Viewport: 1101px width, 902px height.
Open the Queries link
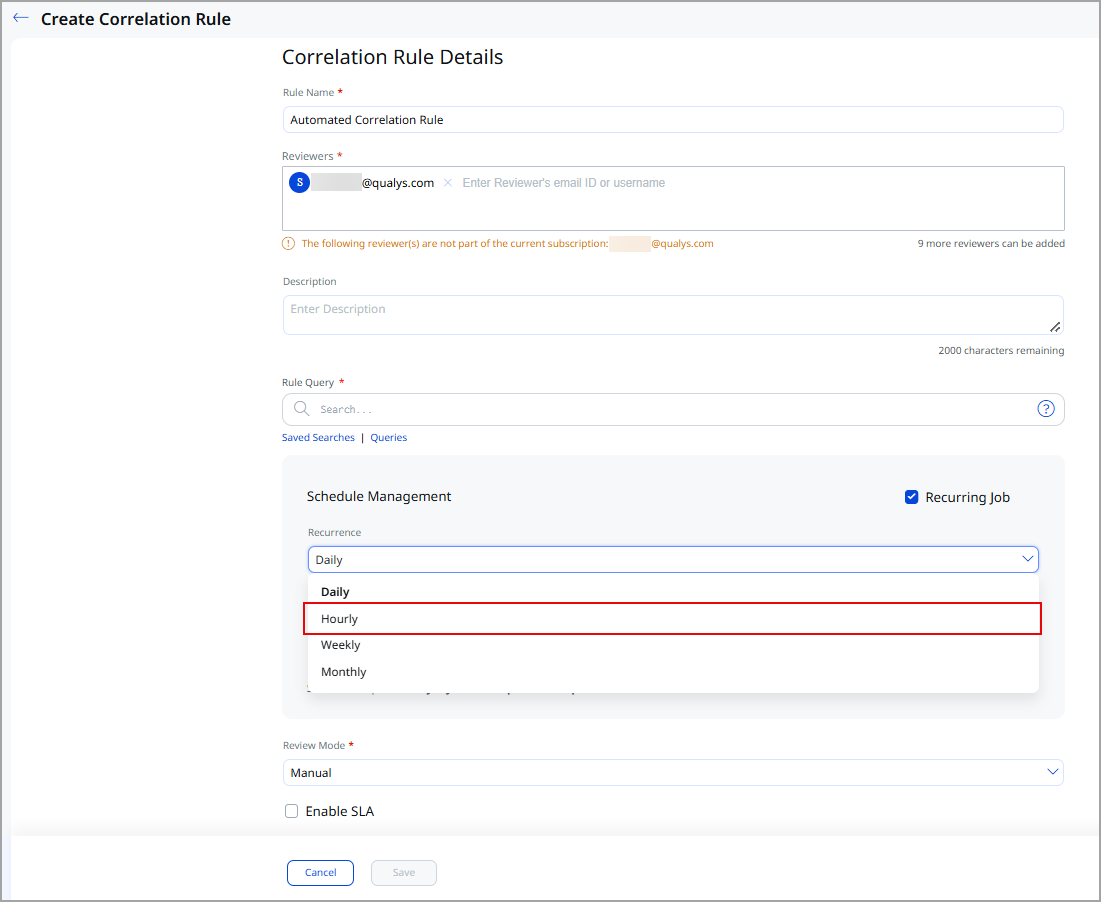[388, 437]
